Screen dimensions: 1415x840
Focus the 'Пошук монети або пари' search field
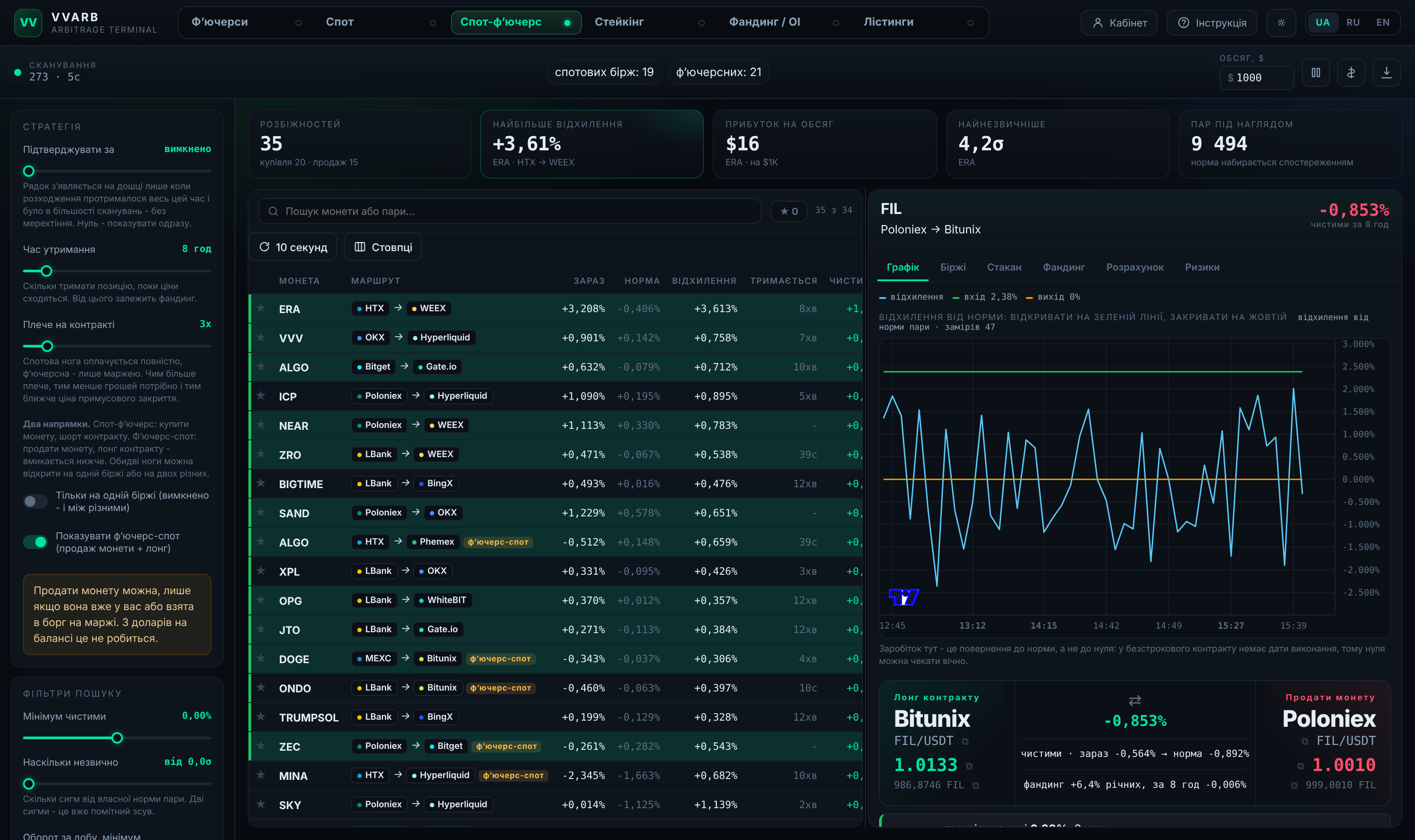[x=509, y=211]
